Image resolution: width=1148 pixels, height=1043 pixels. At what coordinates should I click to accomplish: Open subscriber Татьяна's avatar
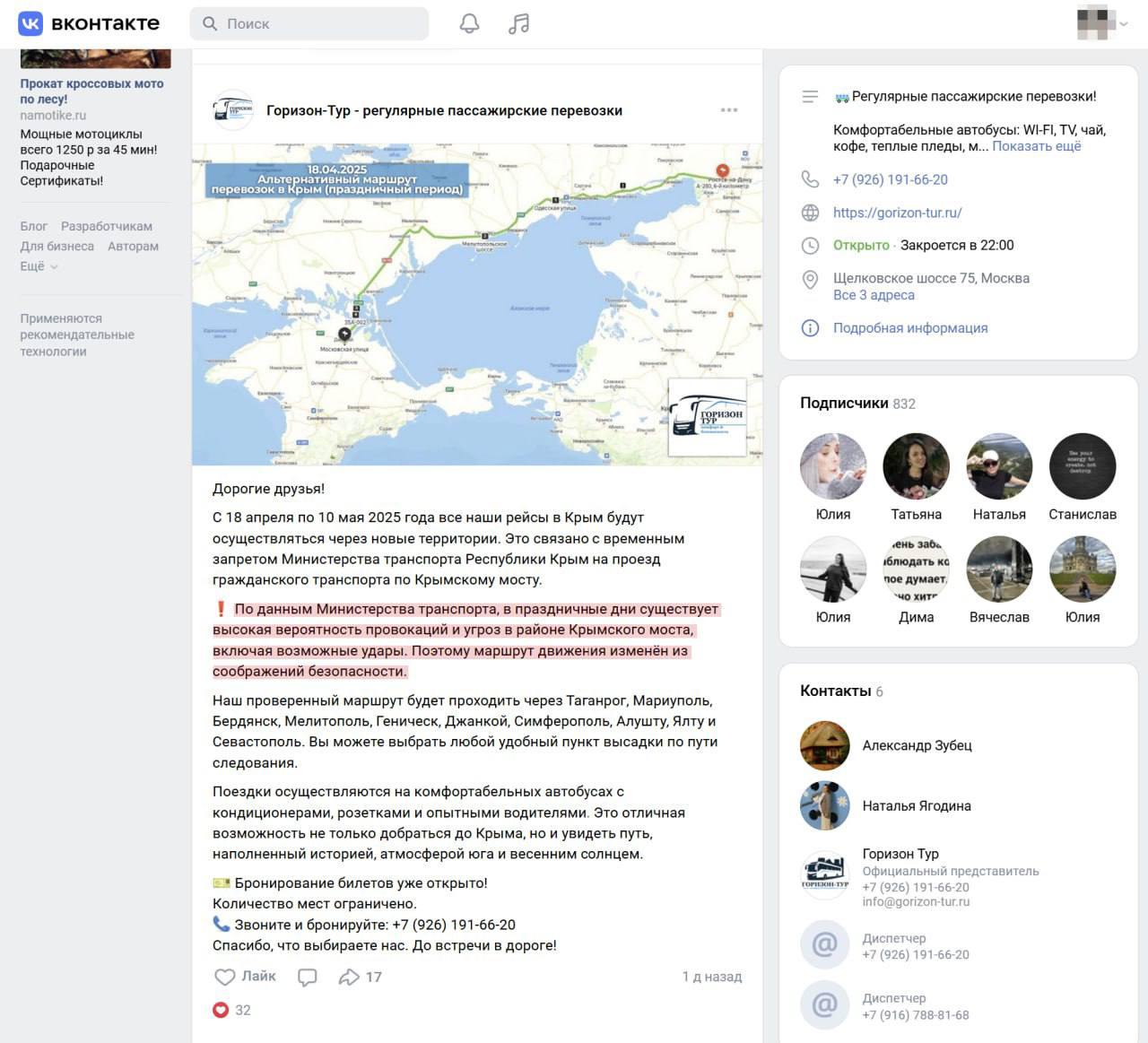(x=916, y=466)
